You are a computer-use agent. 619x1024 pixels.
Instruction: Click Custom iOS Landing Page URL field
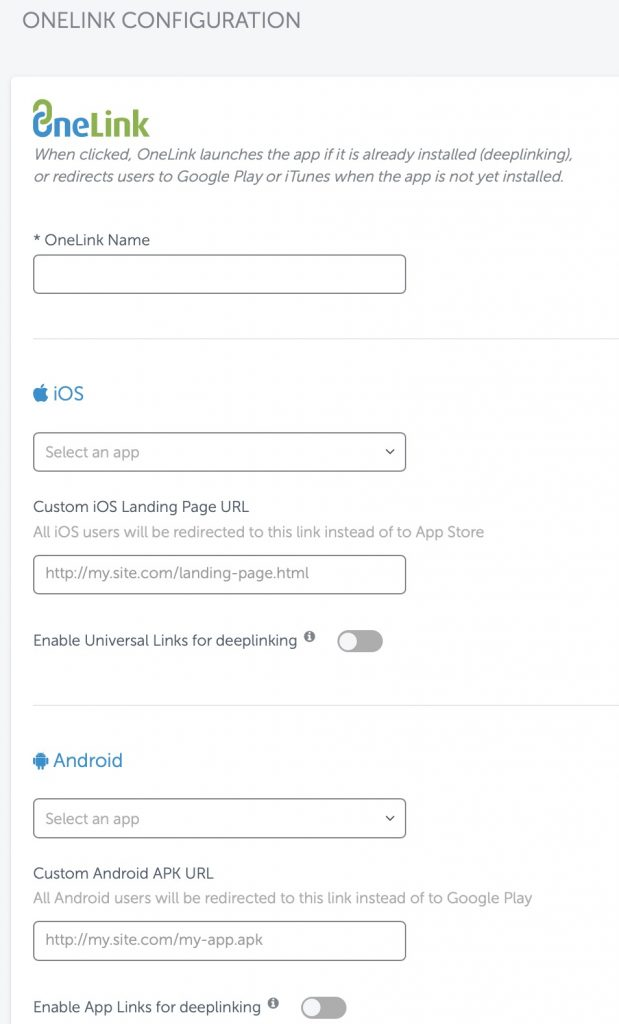tap(219, 575)
